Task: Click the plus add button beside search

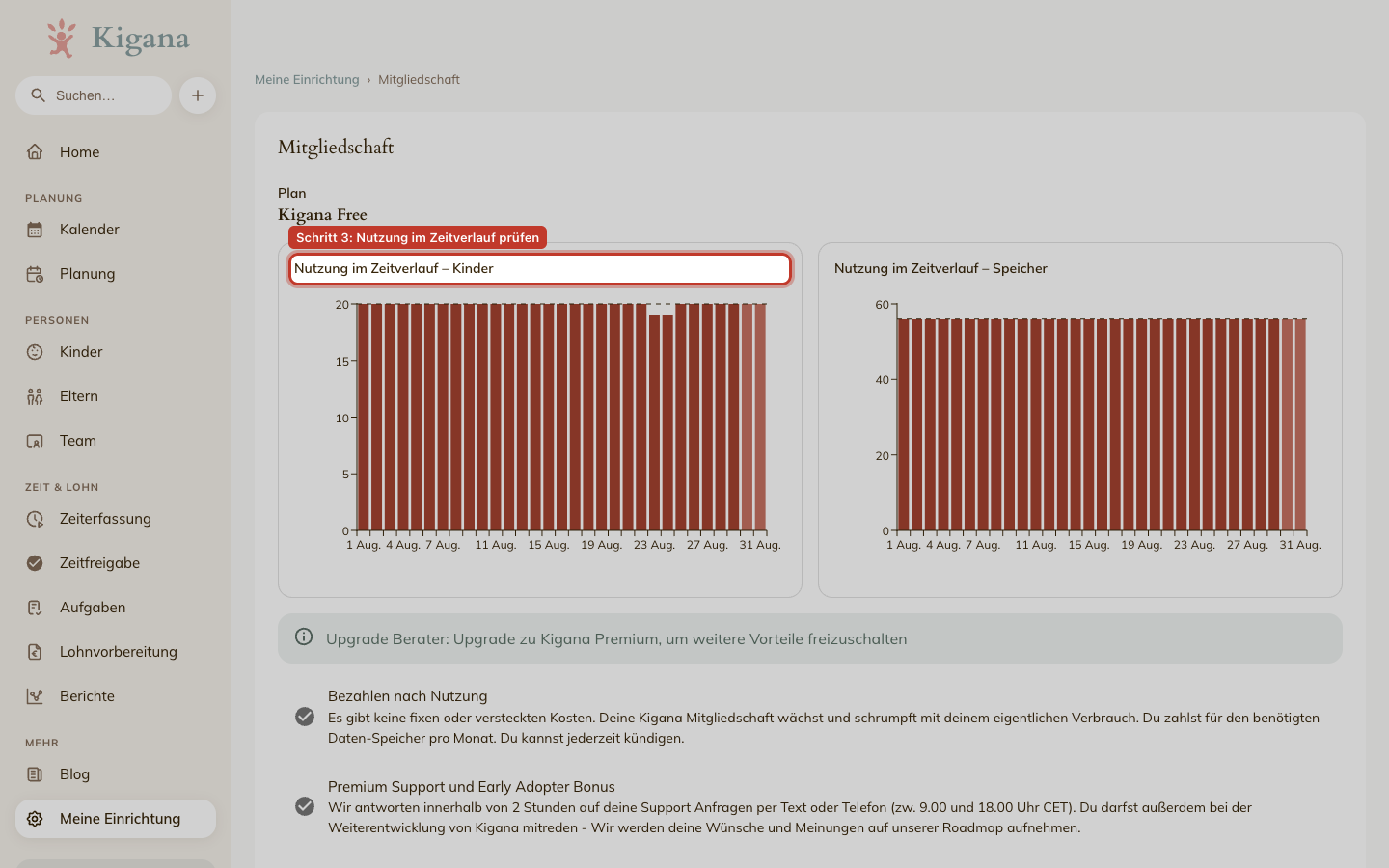Action: (x=198, y=95)
